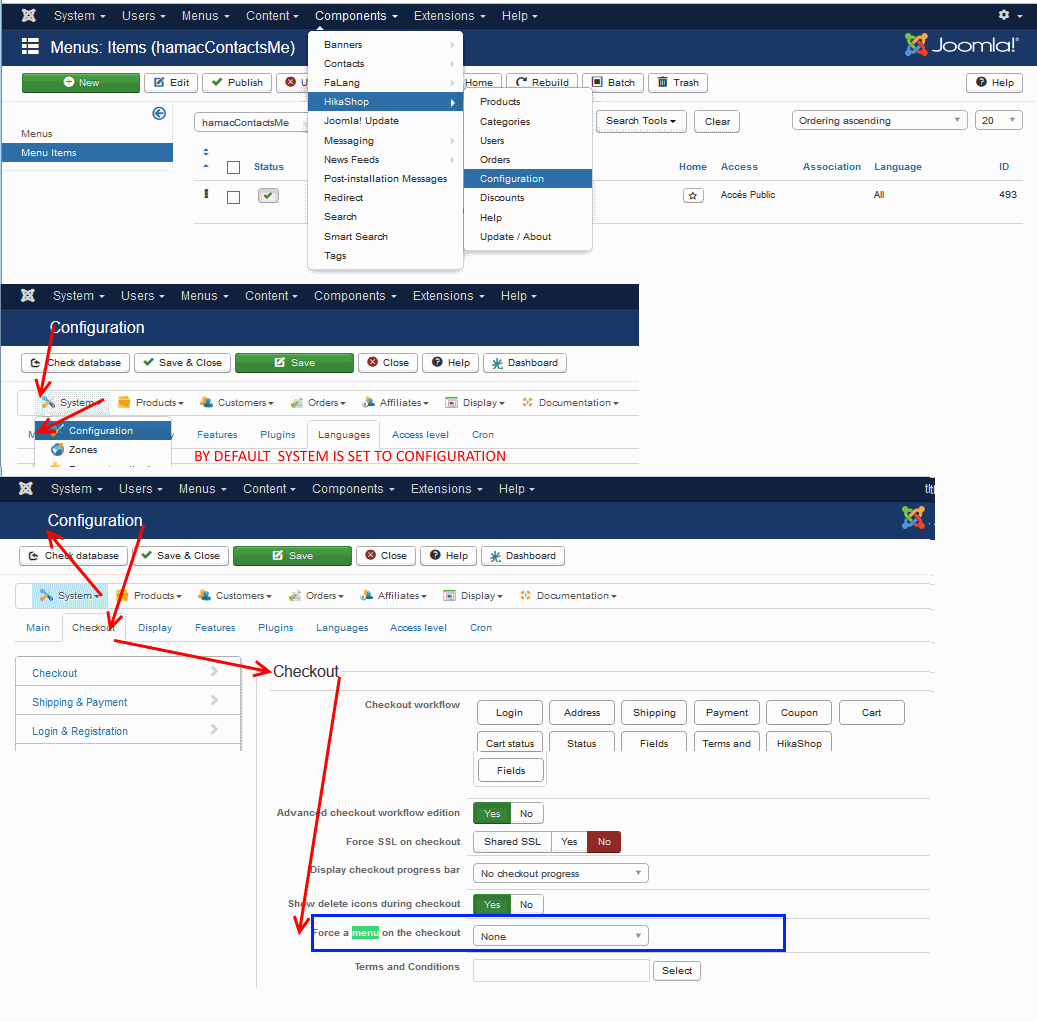Click the reorder handle icon of row 493
The image size is (1037, 1022).
[x=206, y=194]
